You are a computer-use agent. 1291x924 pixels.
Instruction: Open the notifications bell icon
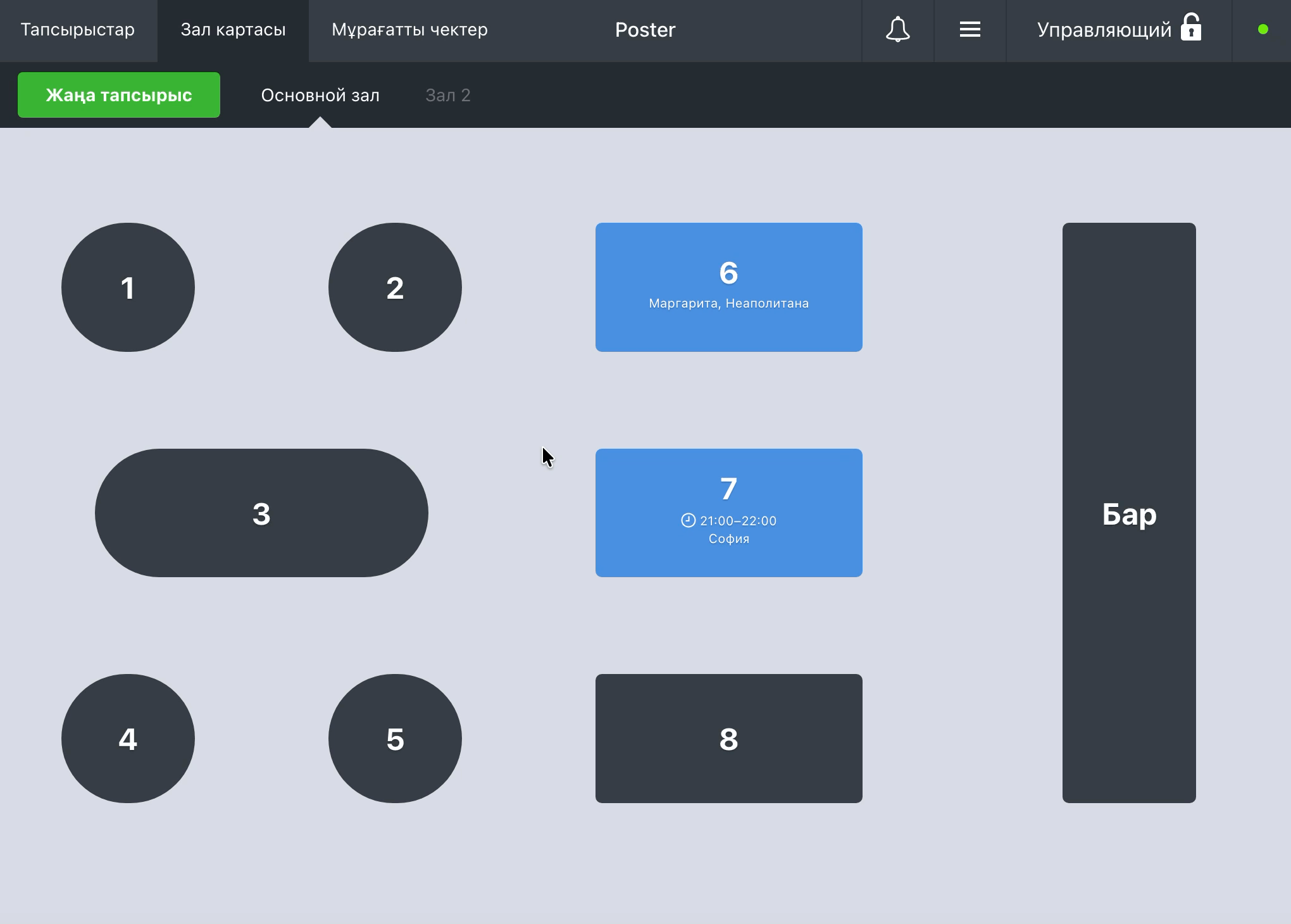897,30
